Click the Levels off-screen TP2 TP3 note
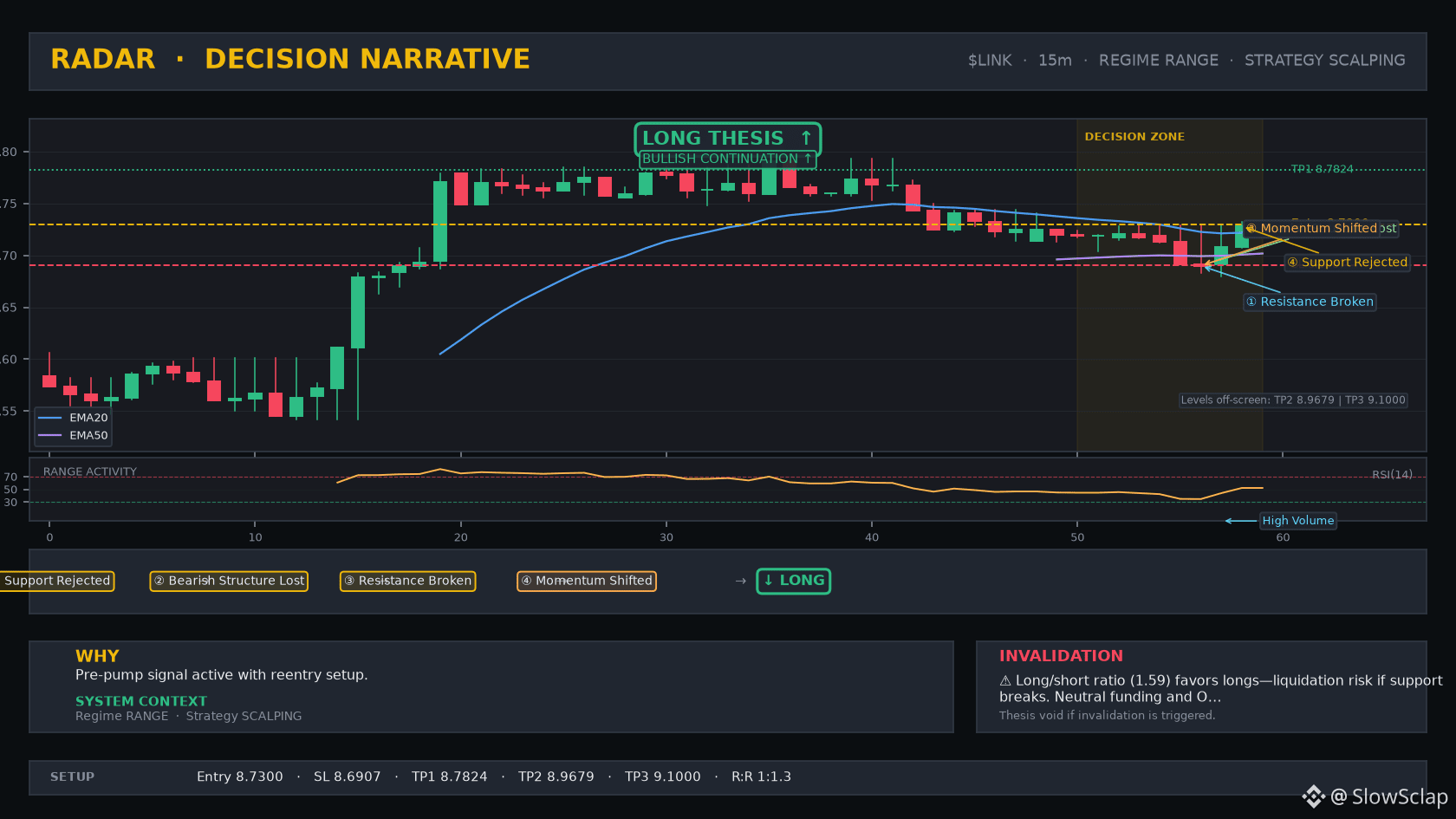This screenshot has width=1456, height=819. 1293,400
